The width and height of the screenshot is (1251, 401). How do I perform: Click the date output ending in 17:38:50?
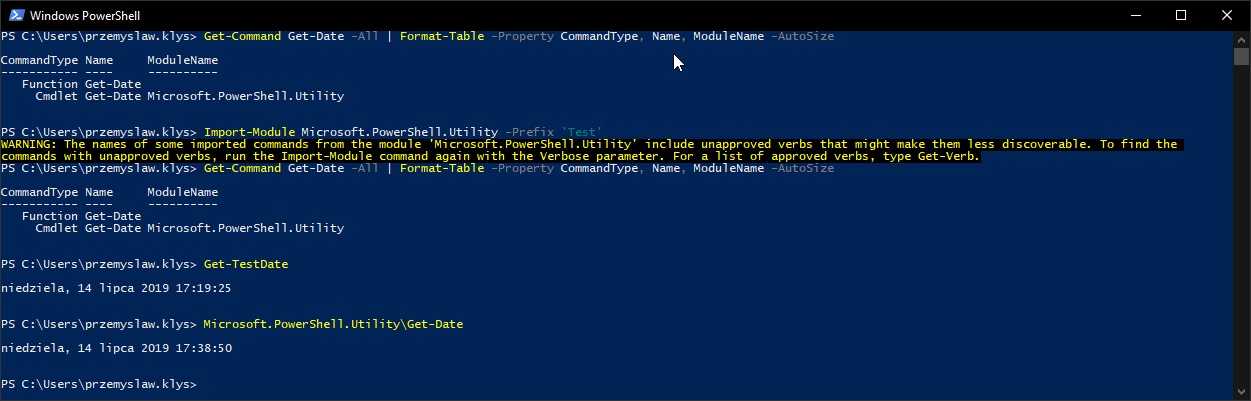116,348
